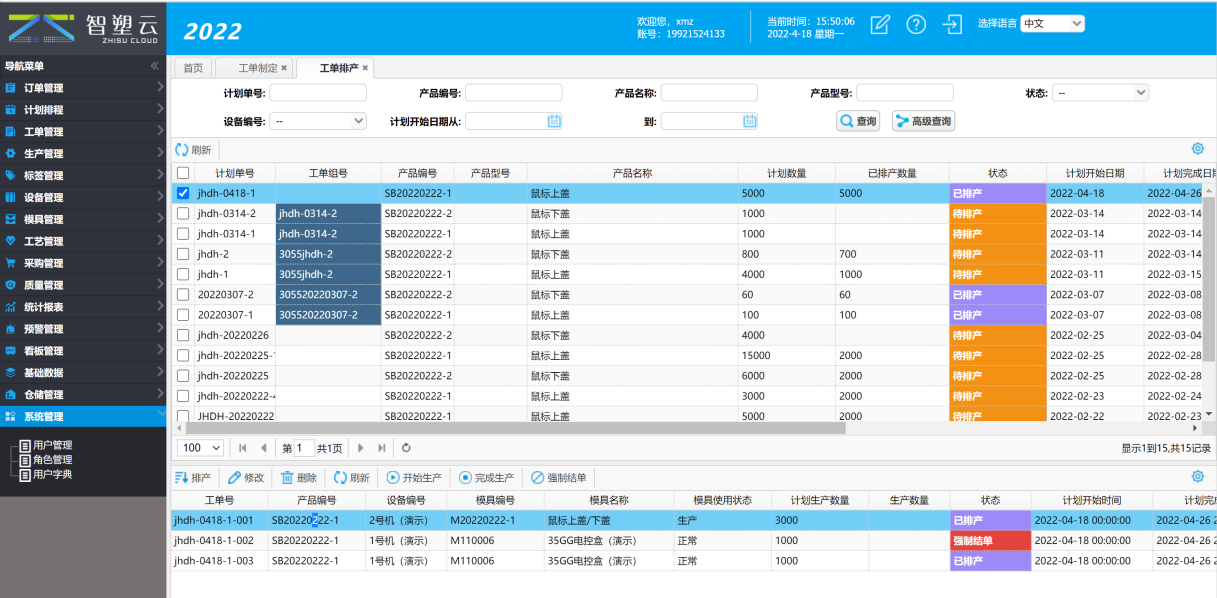Click 删除 delete button in lower toolbar

(x=299, y=478)
